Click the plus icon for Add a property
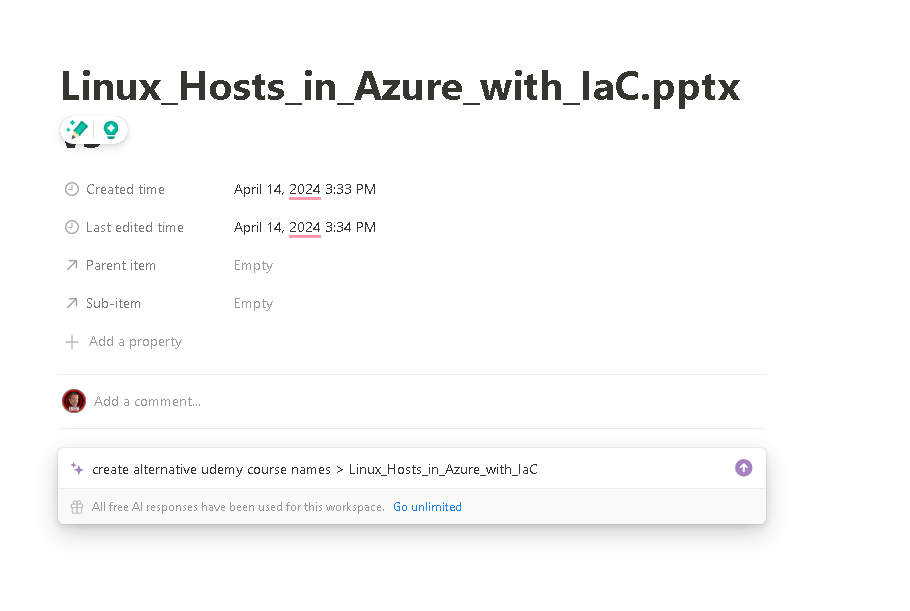Screen dimensions: 910x611 click(71, 342)
